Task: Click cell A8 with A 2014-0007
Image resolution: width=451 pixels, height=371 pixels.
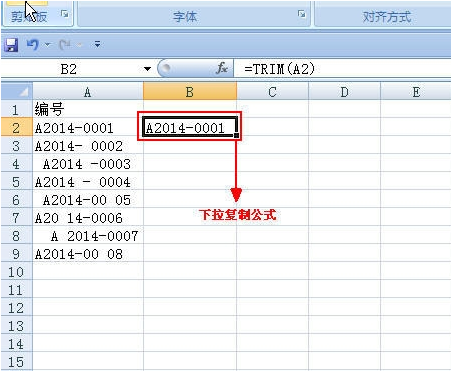Action: [x=88, y=235]
